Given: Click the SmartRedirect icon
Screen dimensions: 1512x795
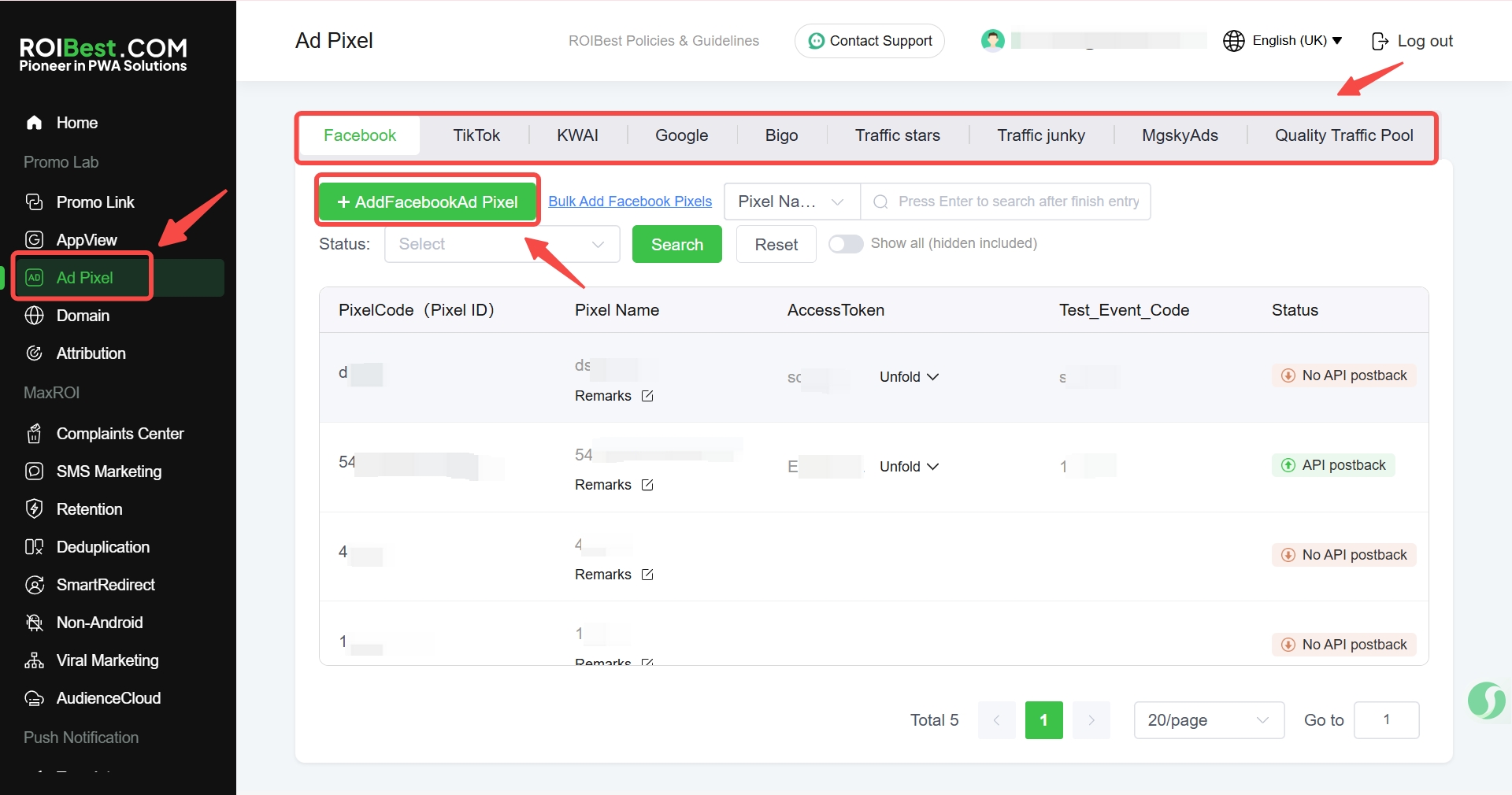Looking at the screenshot, I should (34, 585).
